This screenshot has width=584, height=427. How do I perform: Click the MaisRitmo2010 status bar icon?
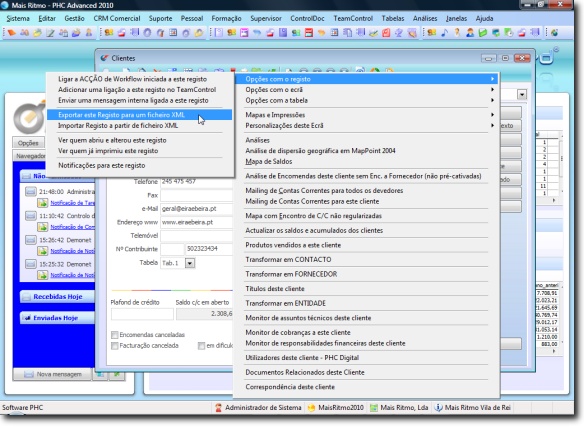click(311, 408)
